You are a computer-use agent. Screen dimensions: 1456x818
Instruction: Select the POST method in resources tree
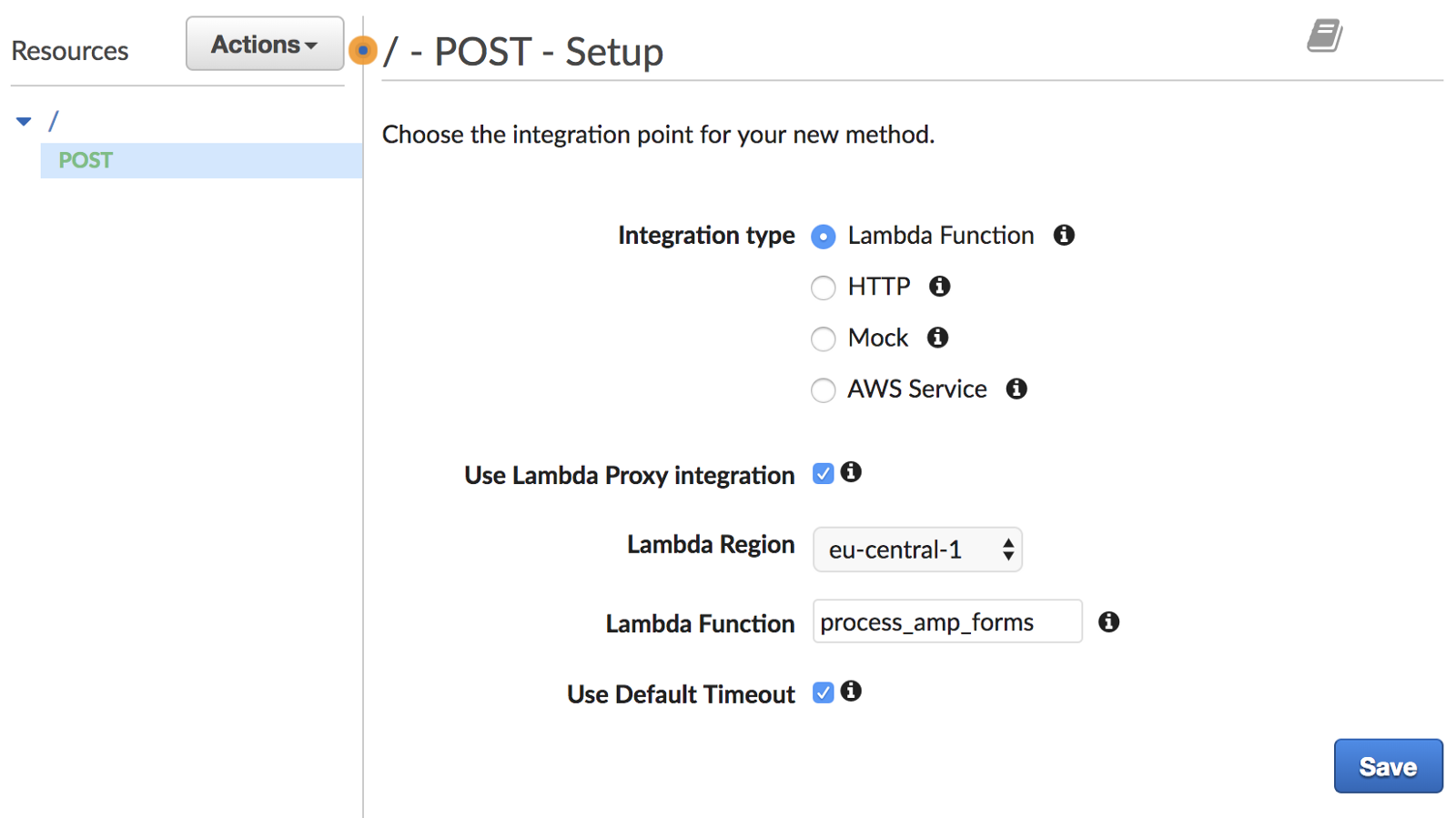[x=86, y=161]
